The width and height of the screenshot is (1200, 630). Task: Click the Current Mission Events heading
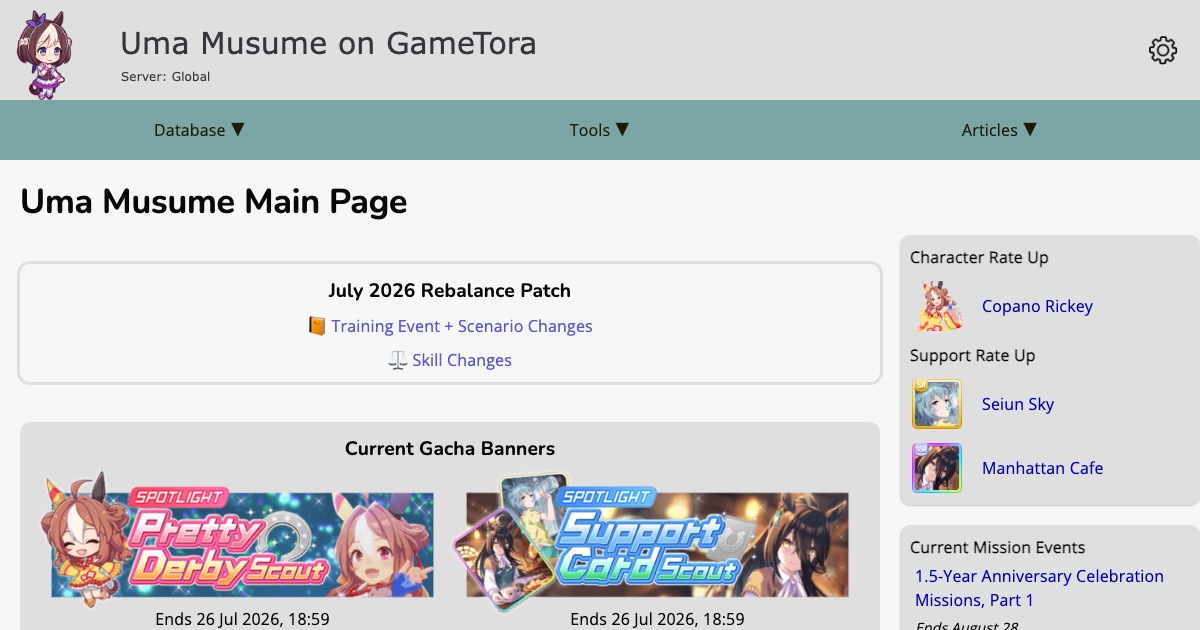click(997, 548)
